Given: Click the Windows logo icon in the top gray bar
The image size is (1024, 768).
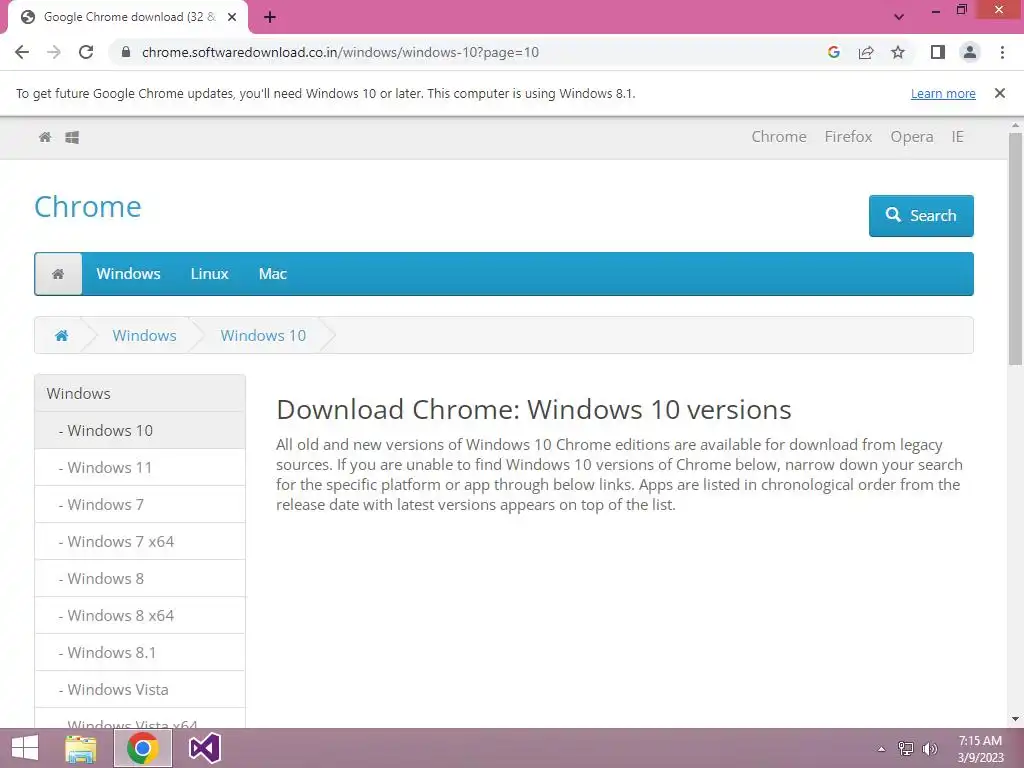Looking at the screenshot, I should (x=72, y=137).
